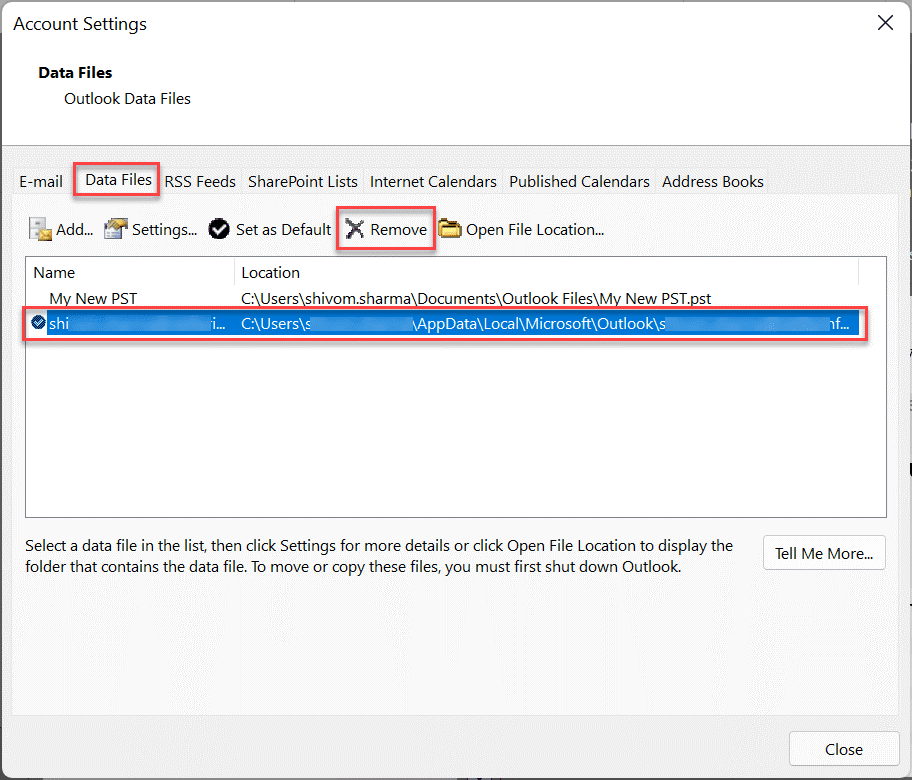Click default checkmark icon on selected data file
The height and width of the screenshot is (780, 912).
point(38,322)
